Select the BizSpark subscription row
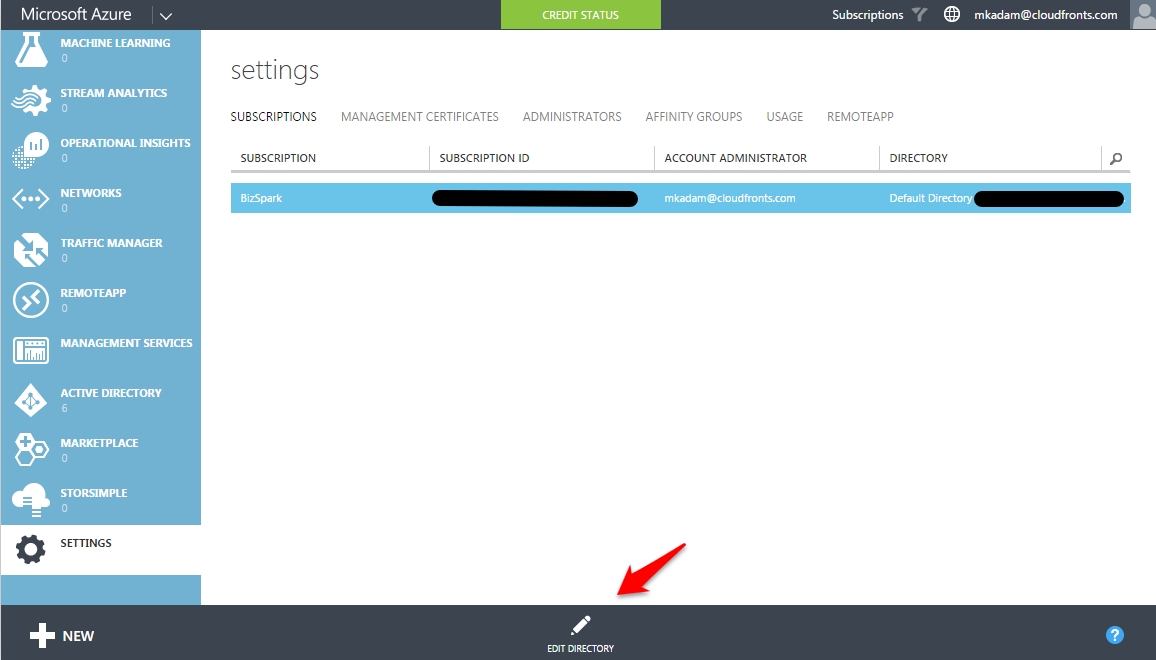 [680, 198]
